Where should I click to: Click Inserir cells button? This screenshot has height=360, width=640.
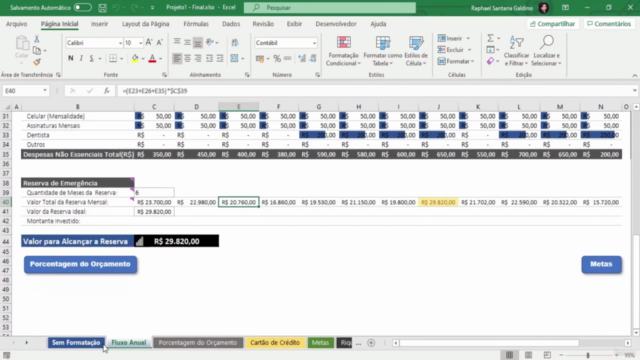(450, 38)
